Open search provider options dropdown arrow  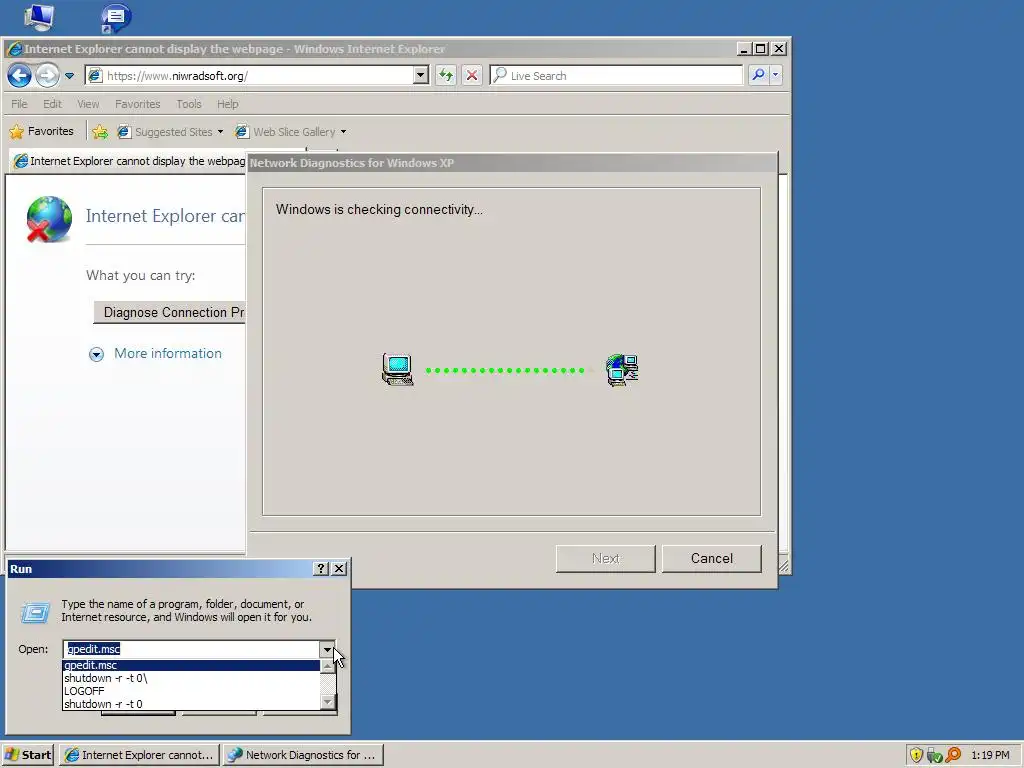tap(775, 75)
